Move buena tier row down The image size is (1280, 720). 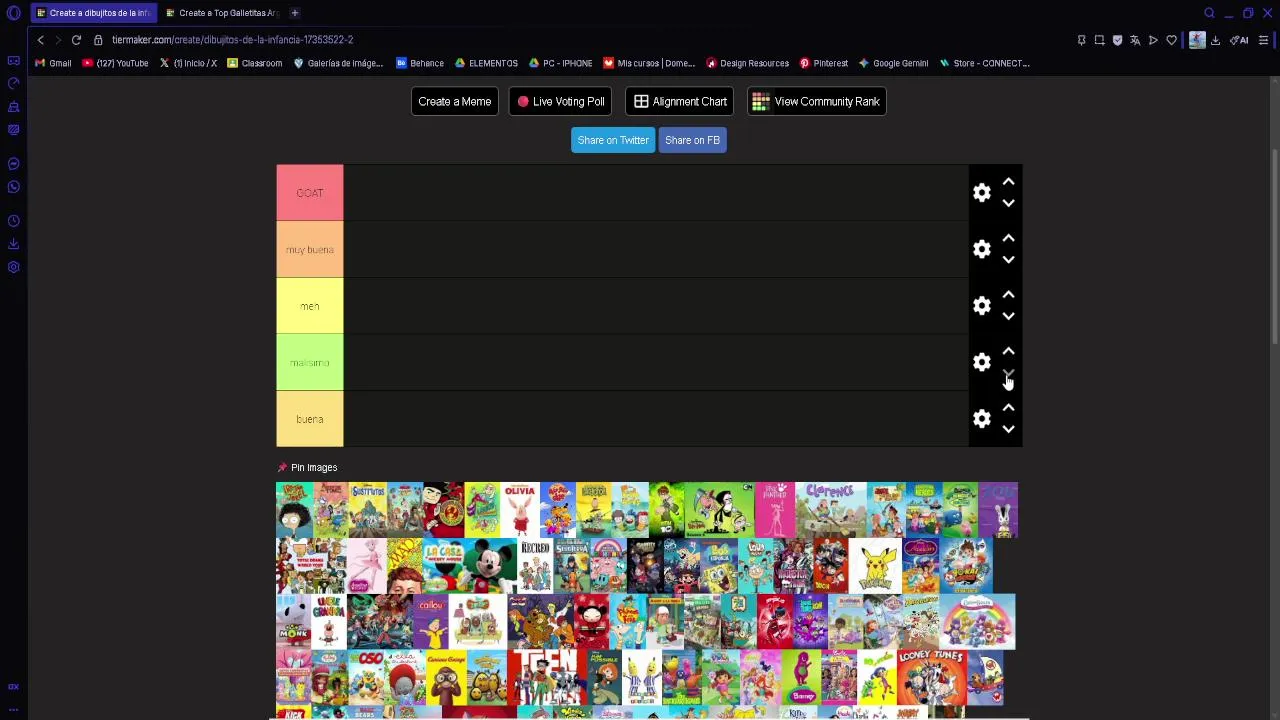(x=1008, y=430)
